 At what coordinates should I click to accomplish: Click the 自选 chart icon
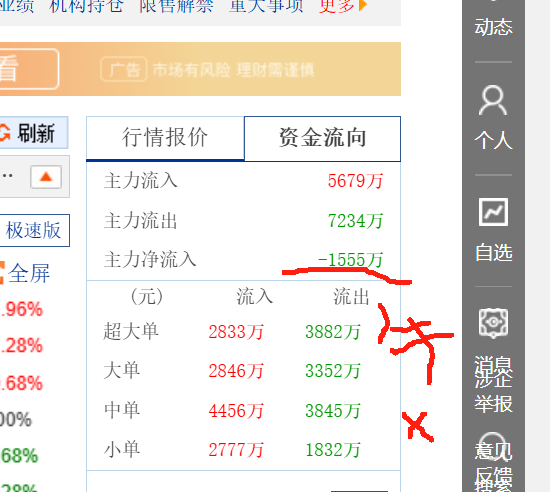[493, 212]
